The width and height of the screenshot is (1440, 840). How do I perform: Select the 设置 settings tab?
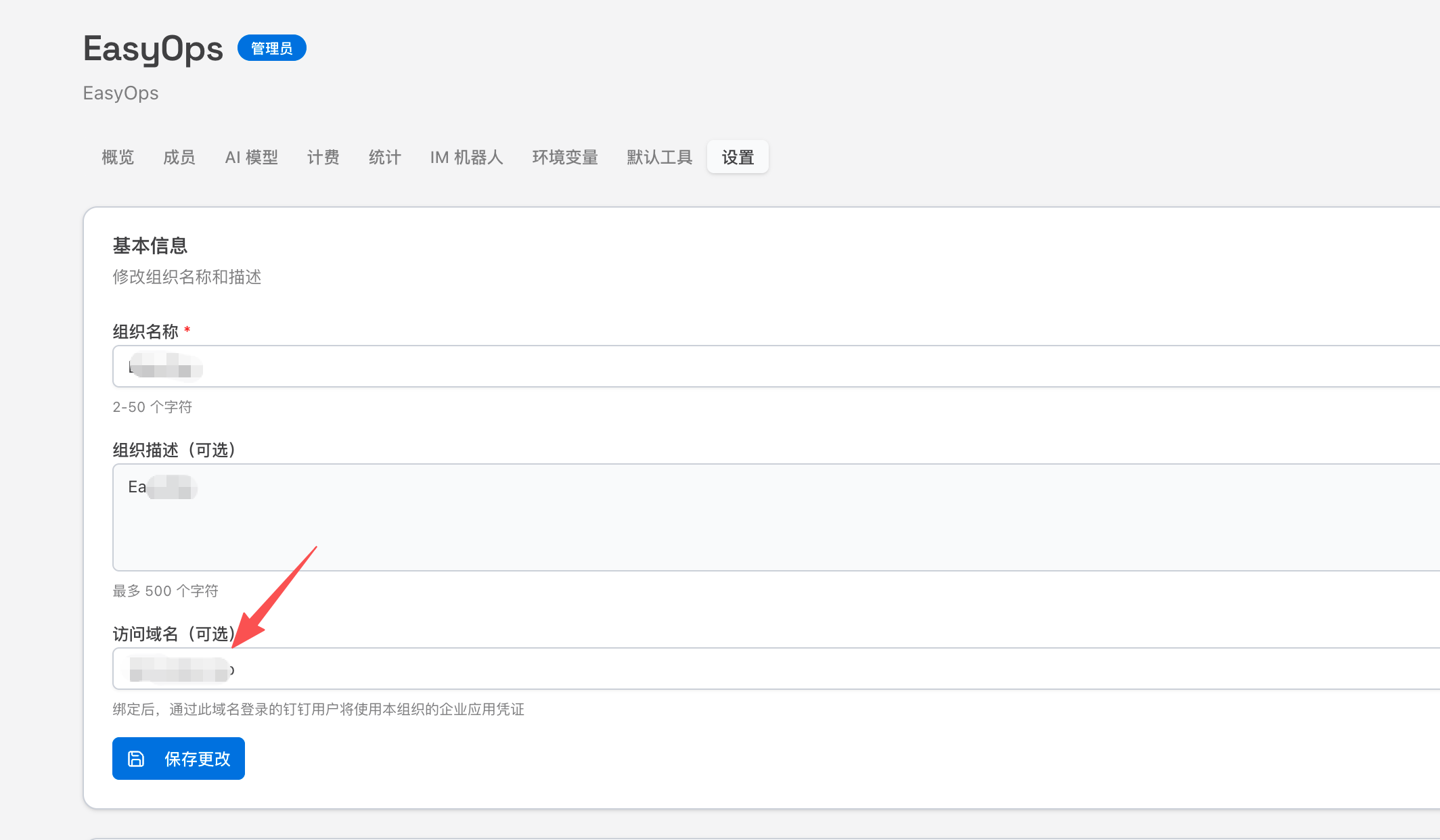pos(738,158)
